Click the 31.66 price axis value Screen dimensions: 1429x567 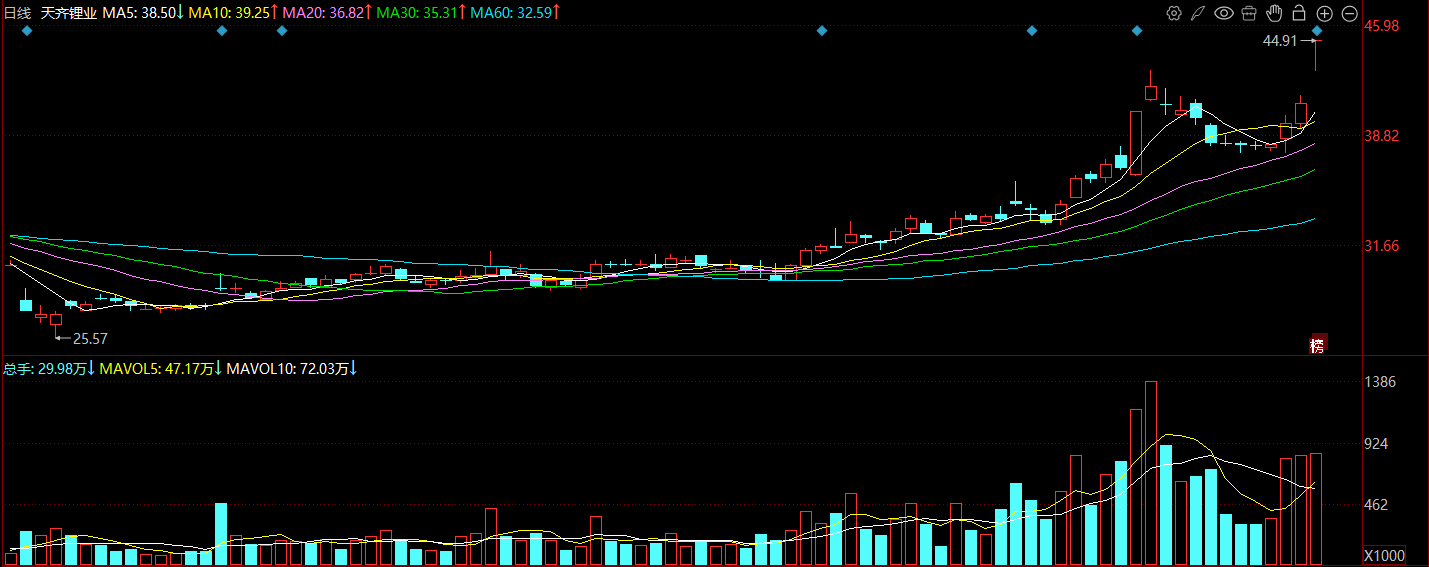[x=1382, y=246]
